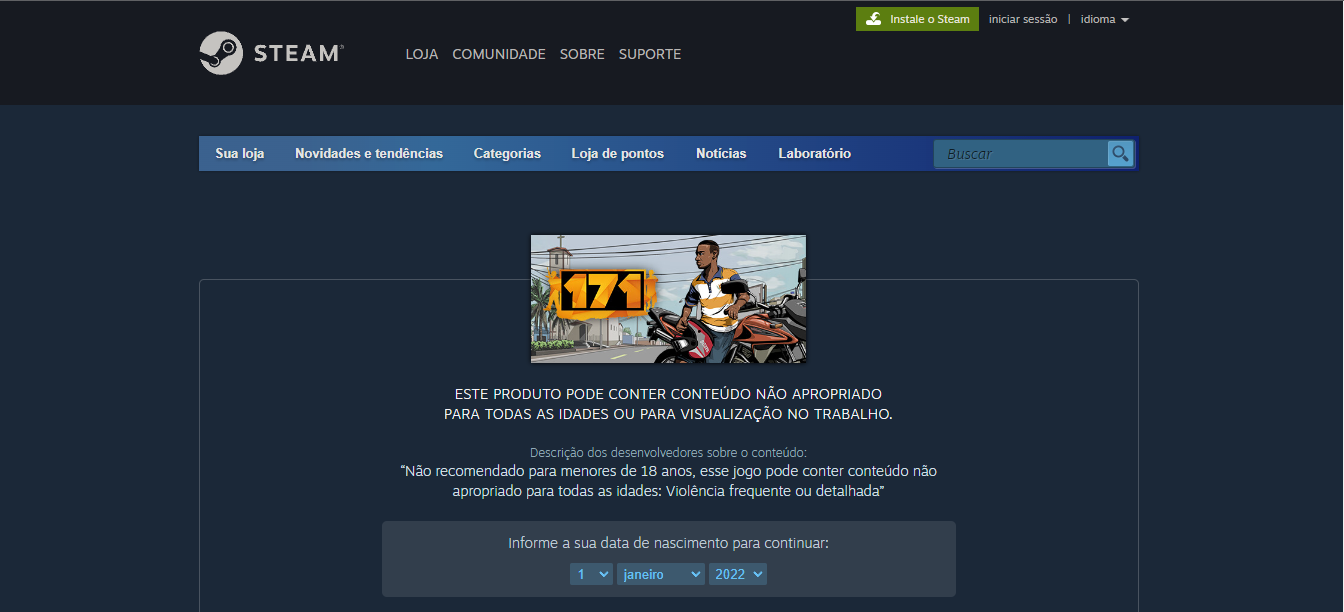
Task: Open the SUPORTE menu
Action: coord(650,54)
